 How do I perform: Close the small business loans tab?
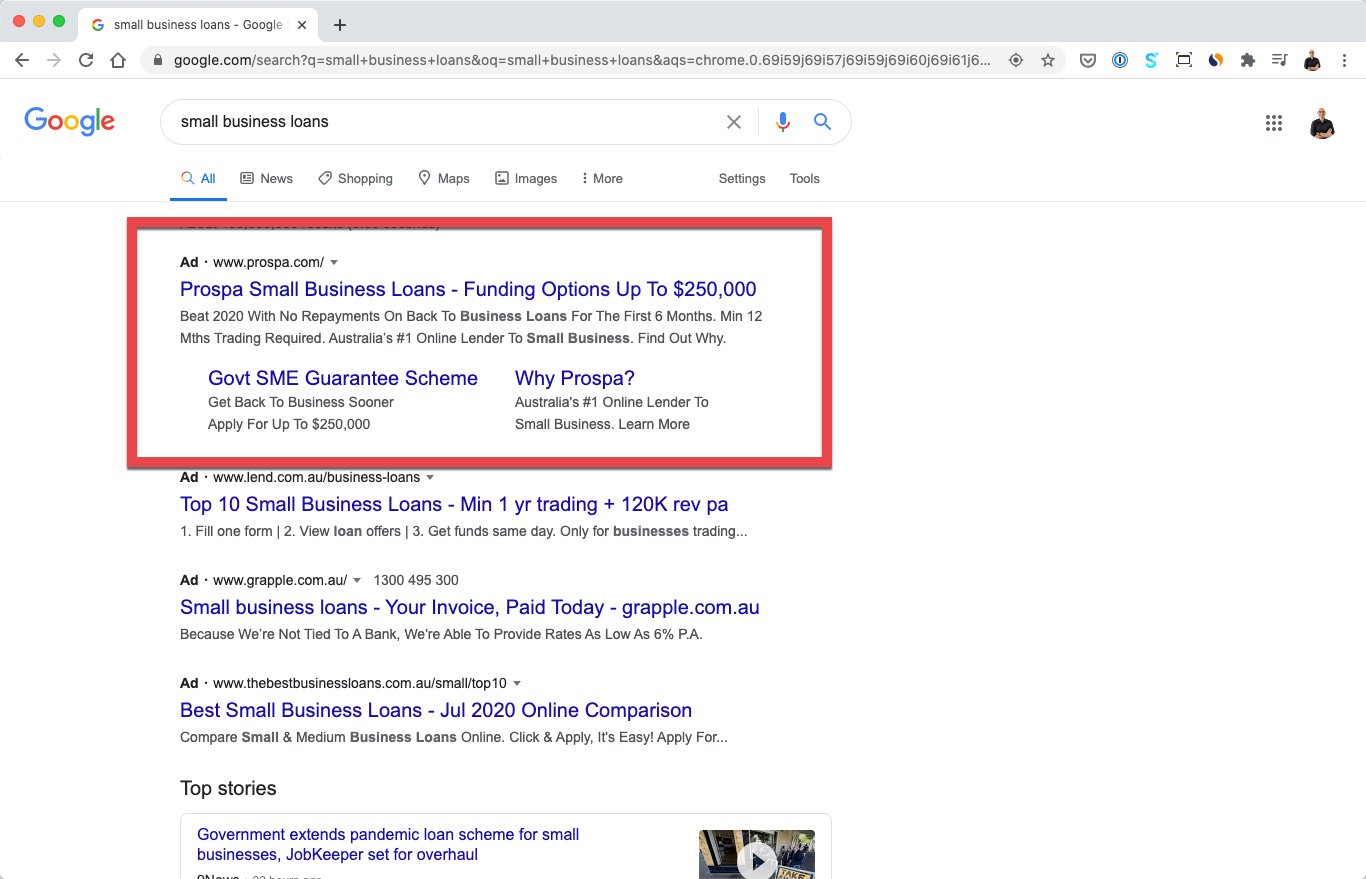(302, 25)
